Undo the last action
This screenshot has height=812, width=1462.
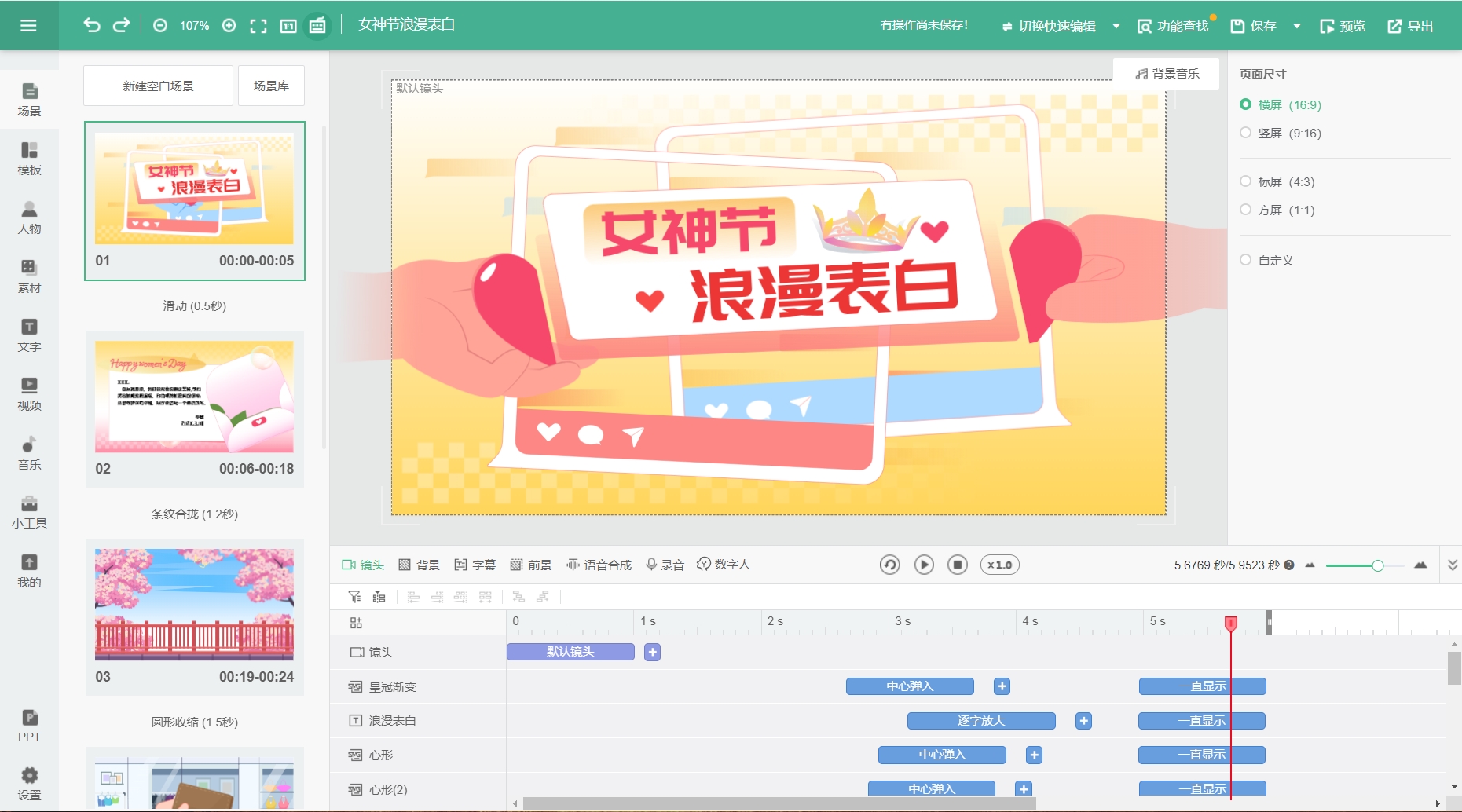[x=92, y=25]
